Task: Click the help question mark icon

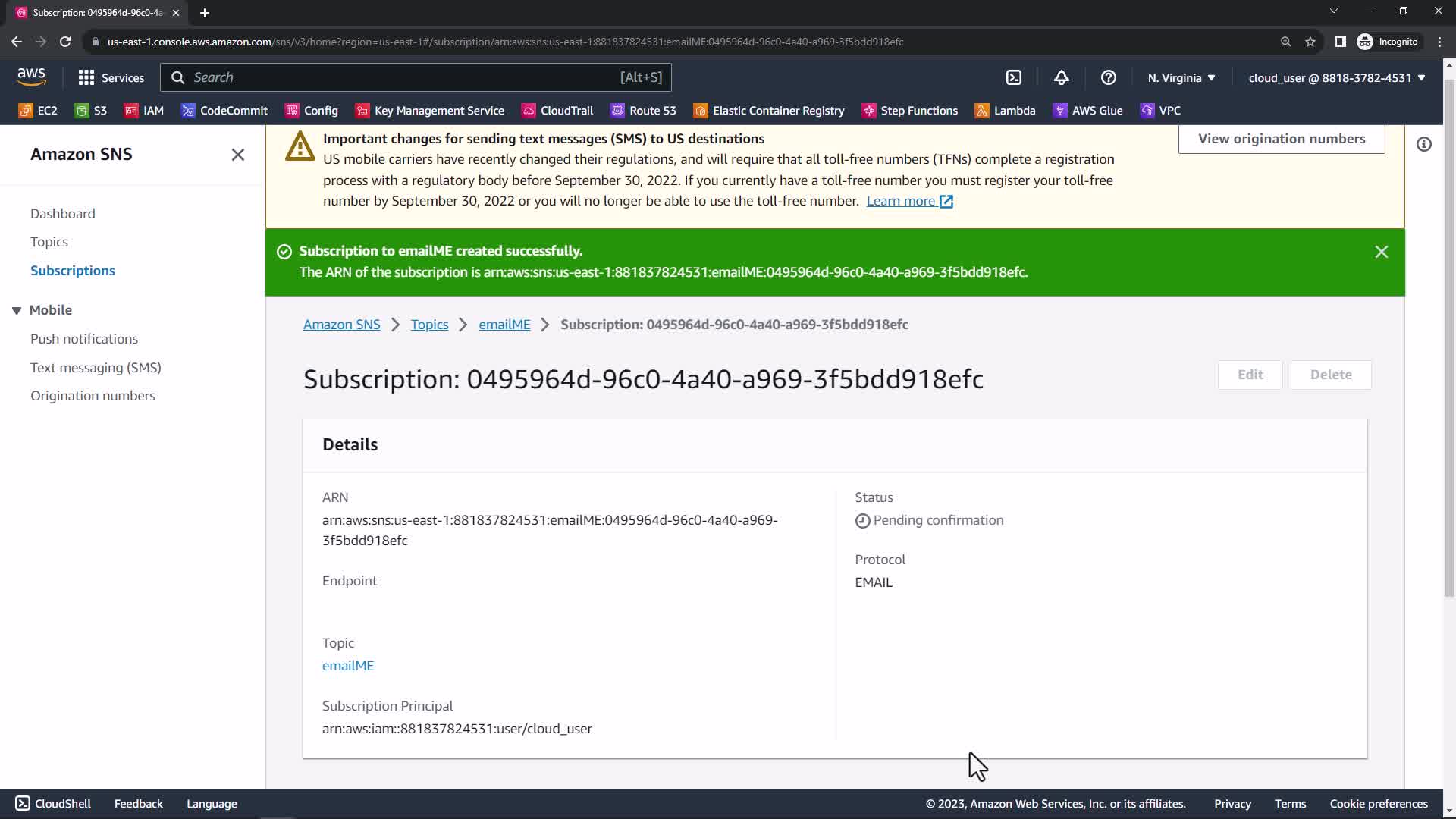Action: (x=1108, y=77)
